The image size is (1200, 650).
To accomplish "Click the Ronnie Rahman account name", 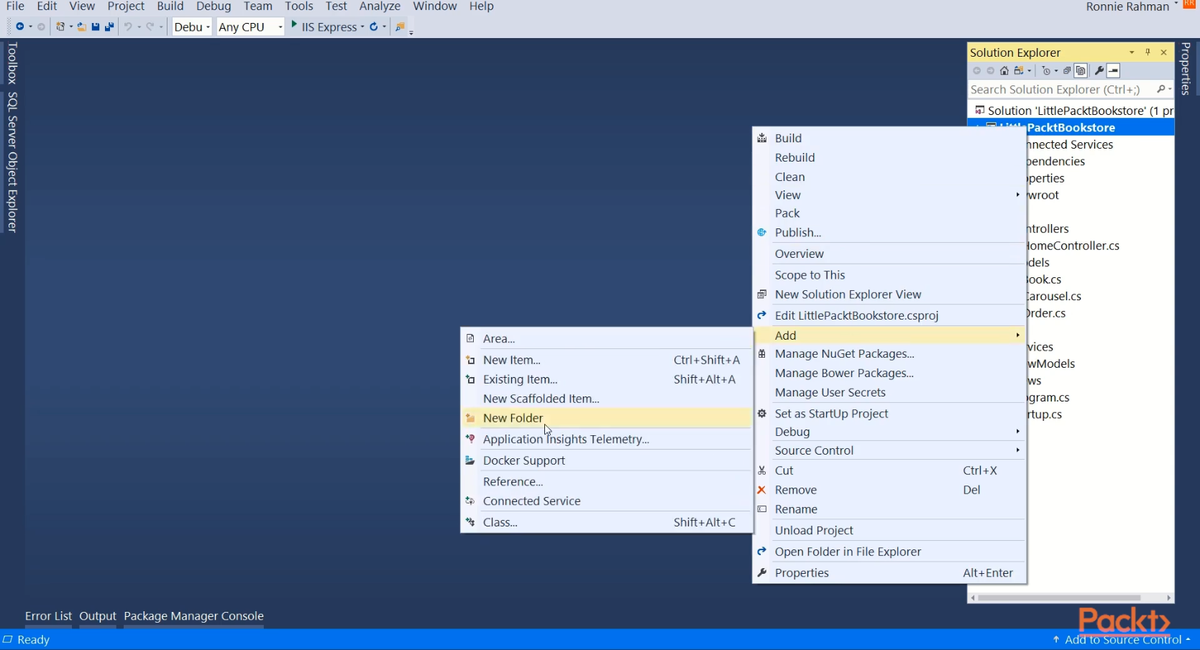I will pyautogui.click(x=1127, y=7).
